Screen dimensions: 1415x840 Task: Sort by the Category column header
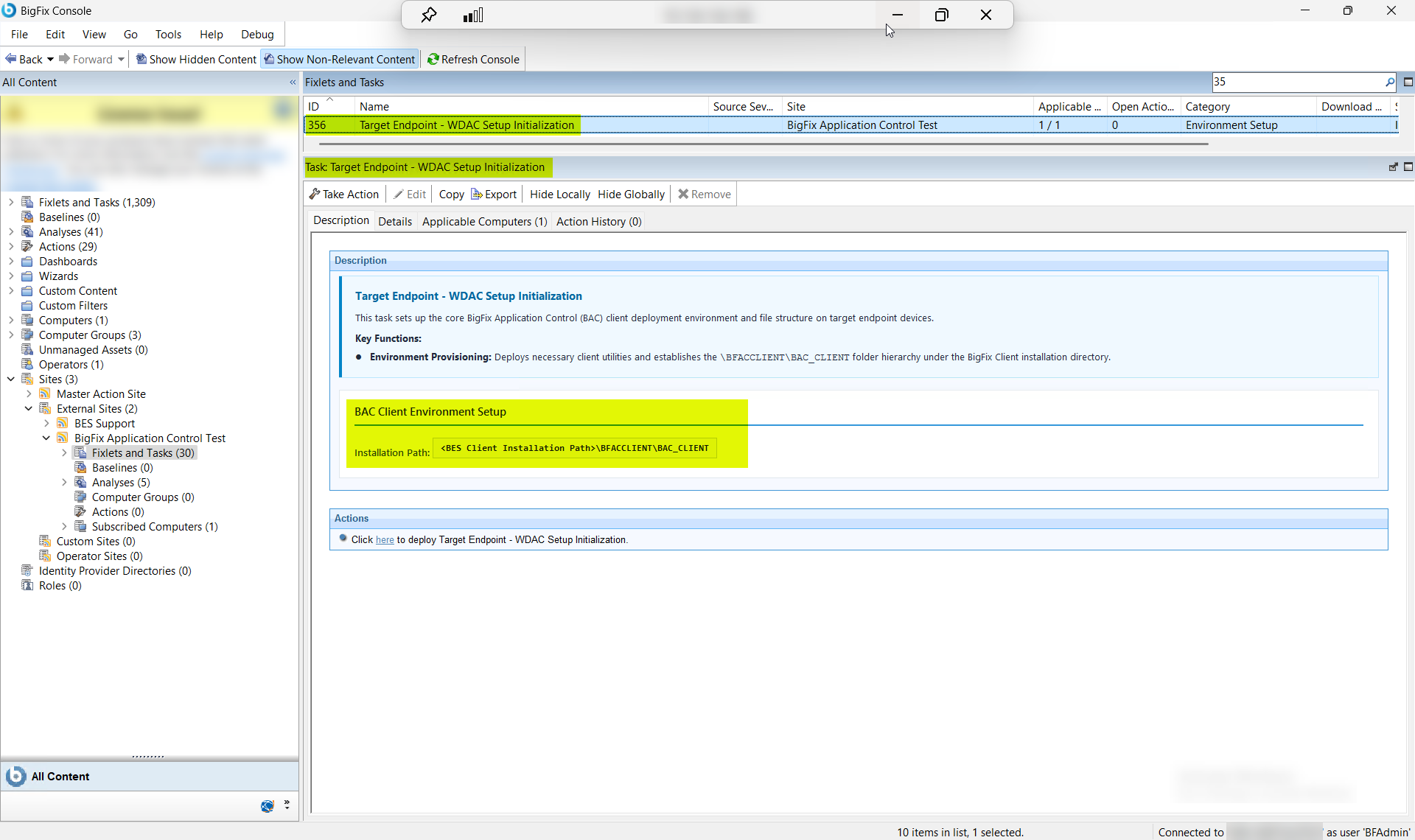pos(1248,106)
